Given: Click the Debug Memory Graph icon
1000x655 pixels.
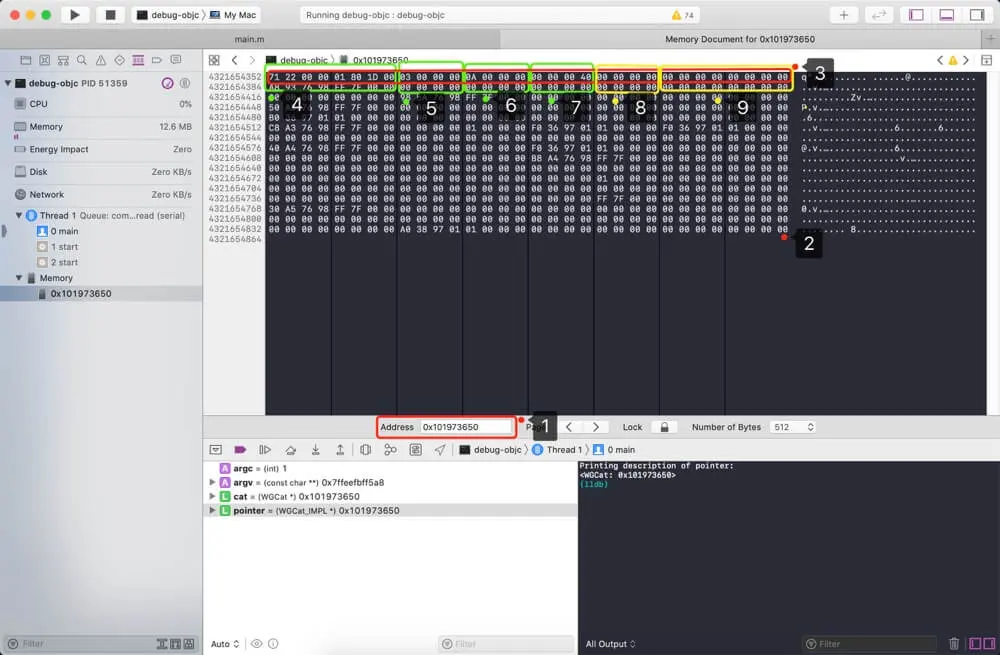Looking at the screenshot, I should pos(390,450).
